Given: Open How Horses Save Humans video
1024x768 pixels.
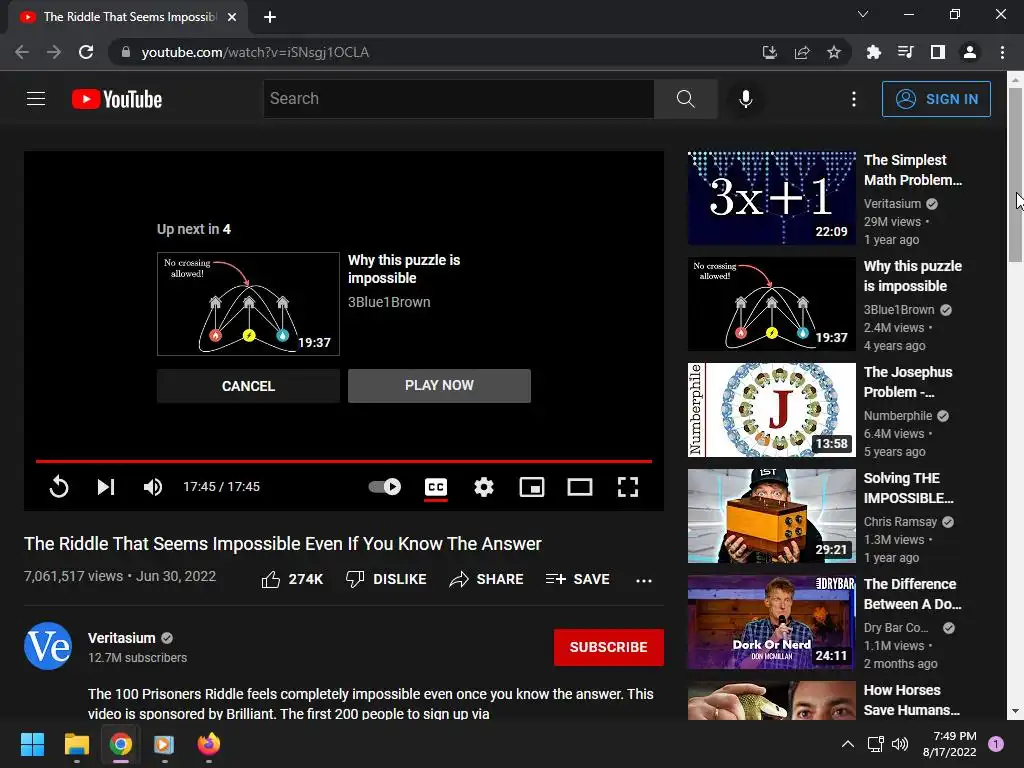Looking at the screenshot, I should [x=911, y=699].
